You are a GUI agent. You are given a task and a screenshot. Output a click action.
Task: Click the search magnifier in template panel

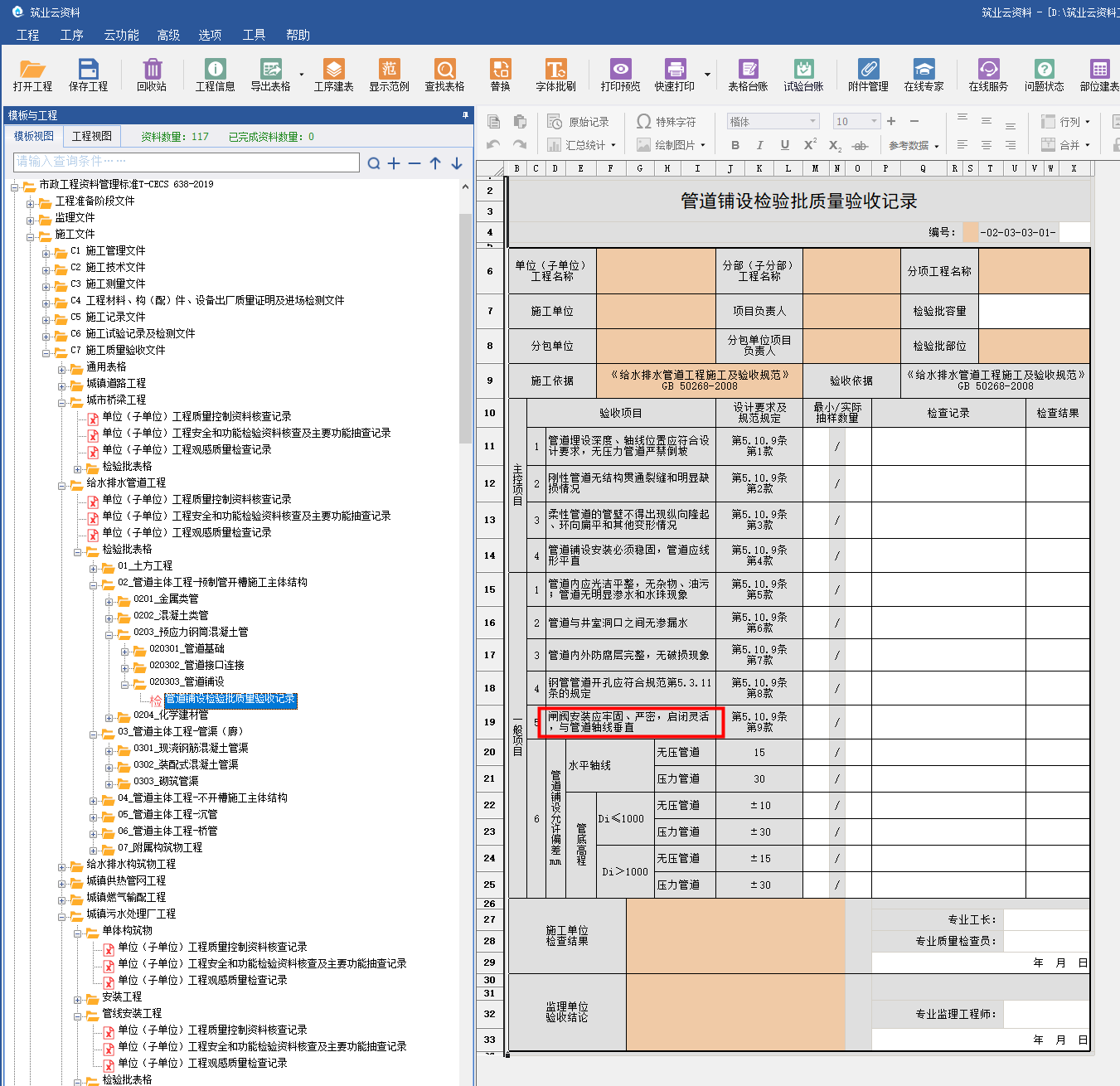coord(374,163)
